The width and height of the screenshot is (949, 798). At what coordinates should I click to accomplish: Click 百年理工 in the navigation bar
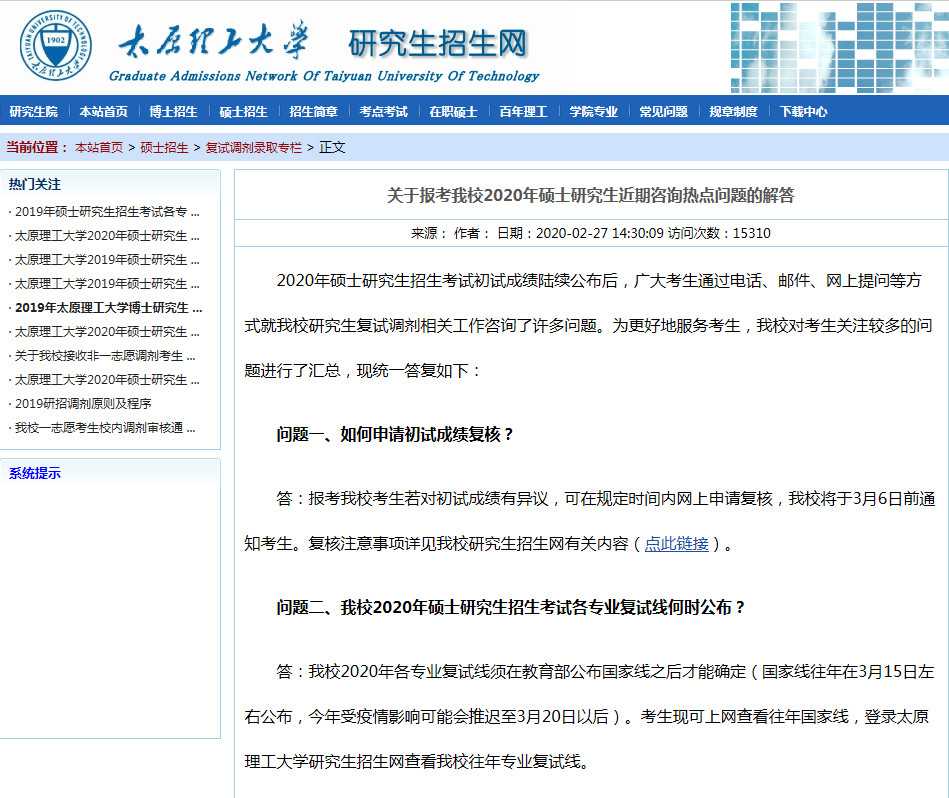523,112
